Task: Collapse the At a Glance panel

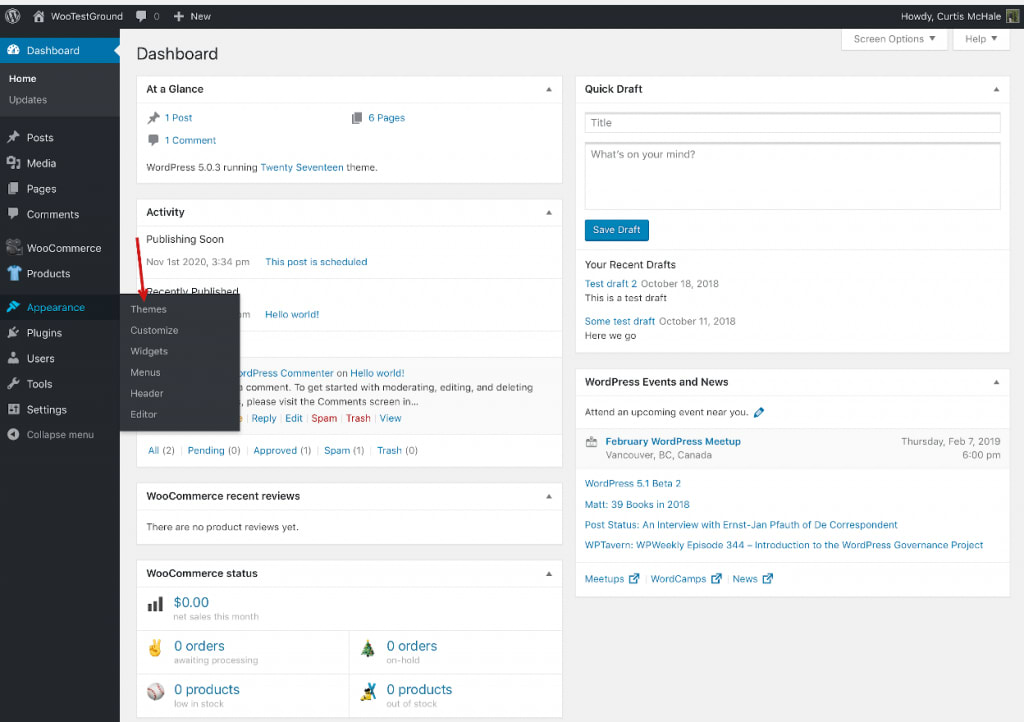Action: [x=549, y=89]
